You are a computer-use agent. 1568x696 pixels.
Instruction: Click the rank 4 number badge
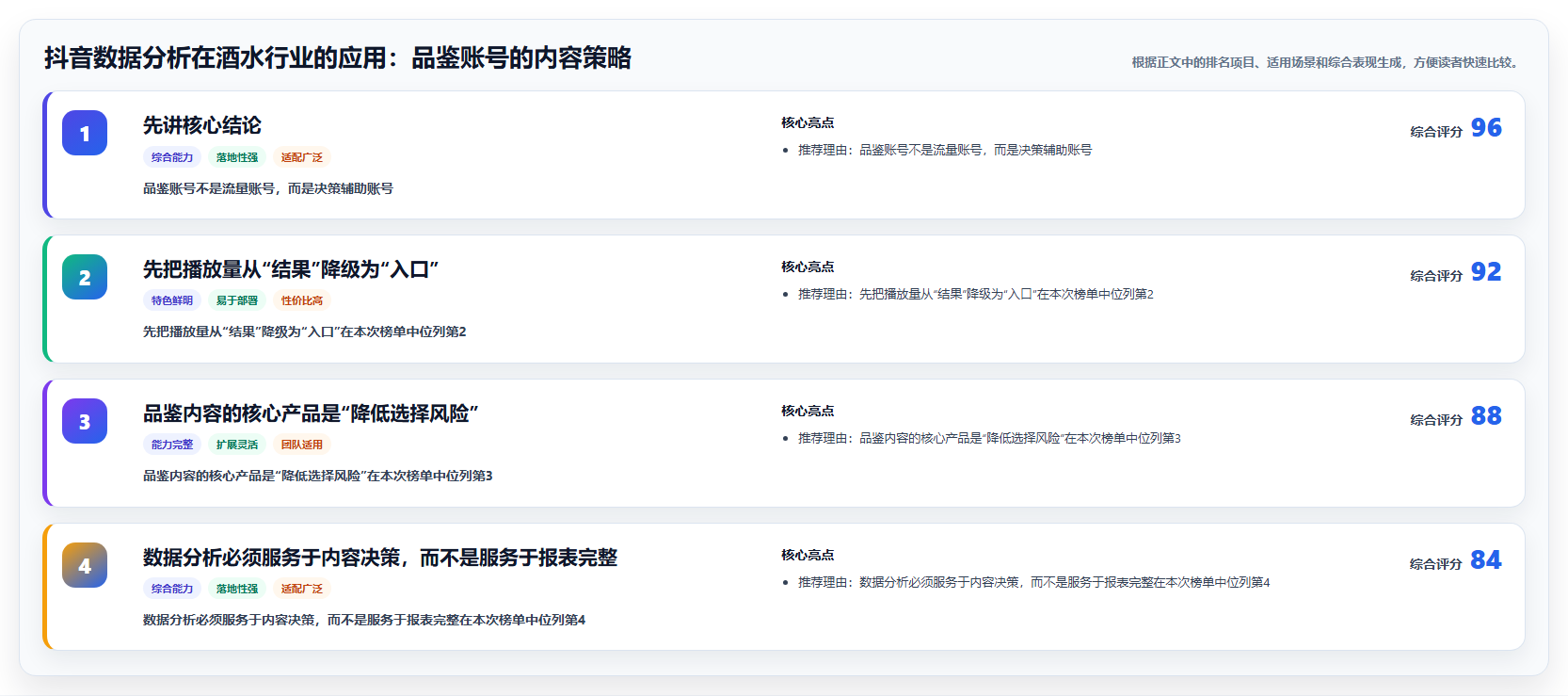[x=85, y=565]
